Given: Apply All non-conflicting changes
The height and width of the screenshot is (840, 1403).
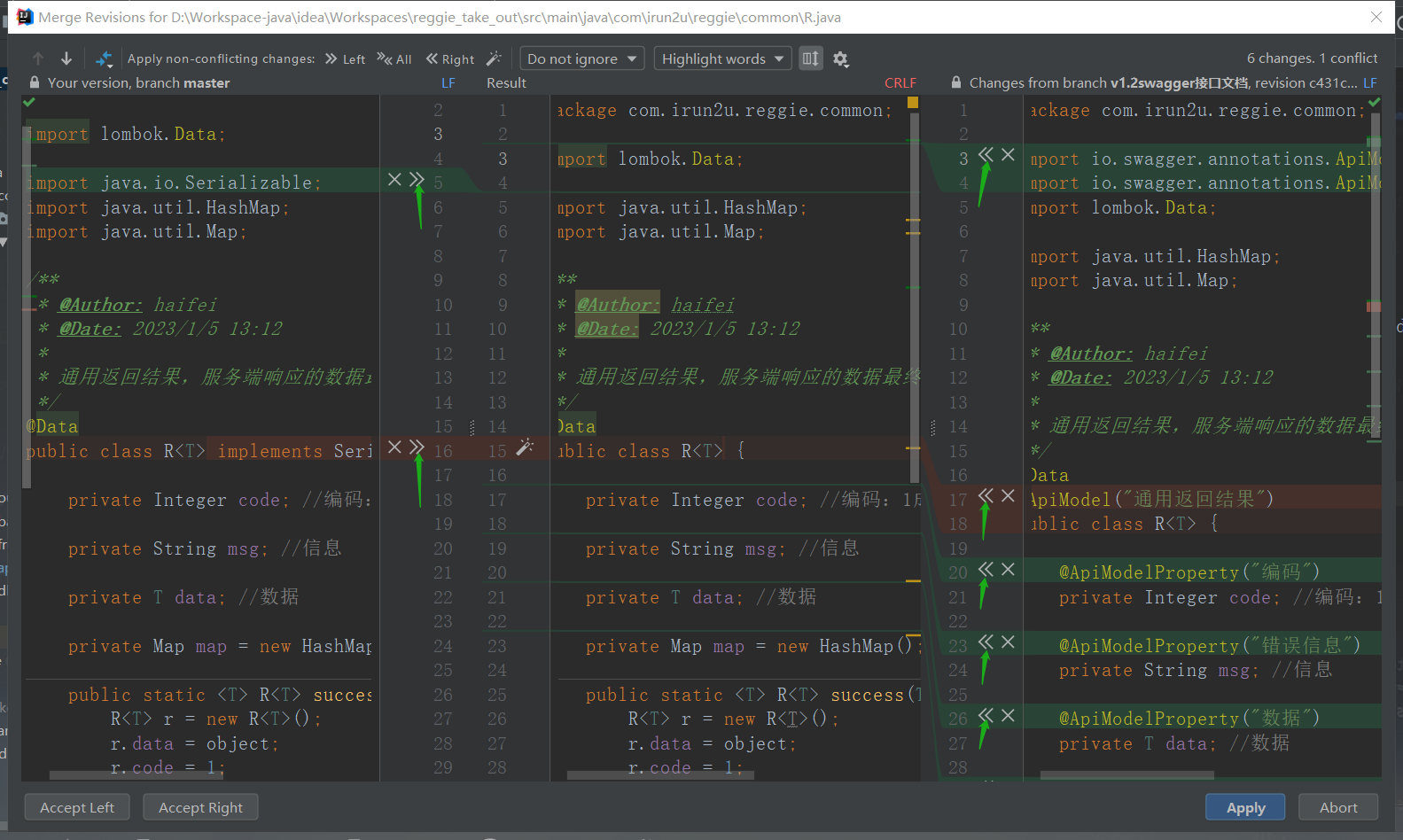Looking at the screenshot, I should point(394,58).
